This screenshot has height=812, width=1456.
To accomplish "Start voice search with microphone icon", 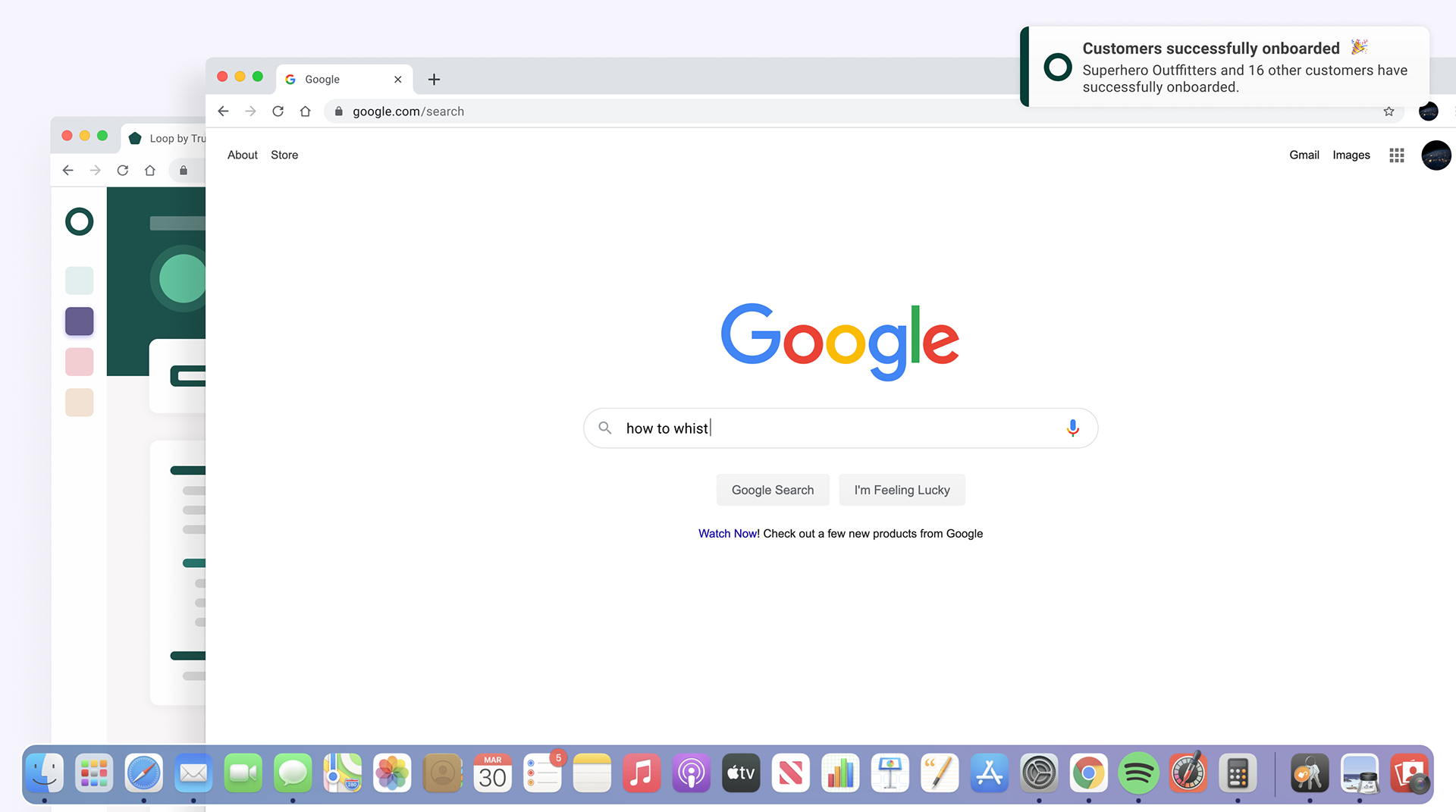I will point(1072,428).
